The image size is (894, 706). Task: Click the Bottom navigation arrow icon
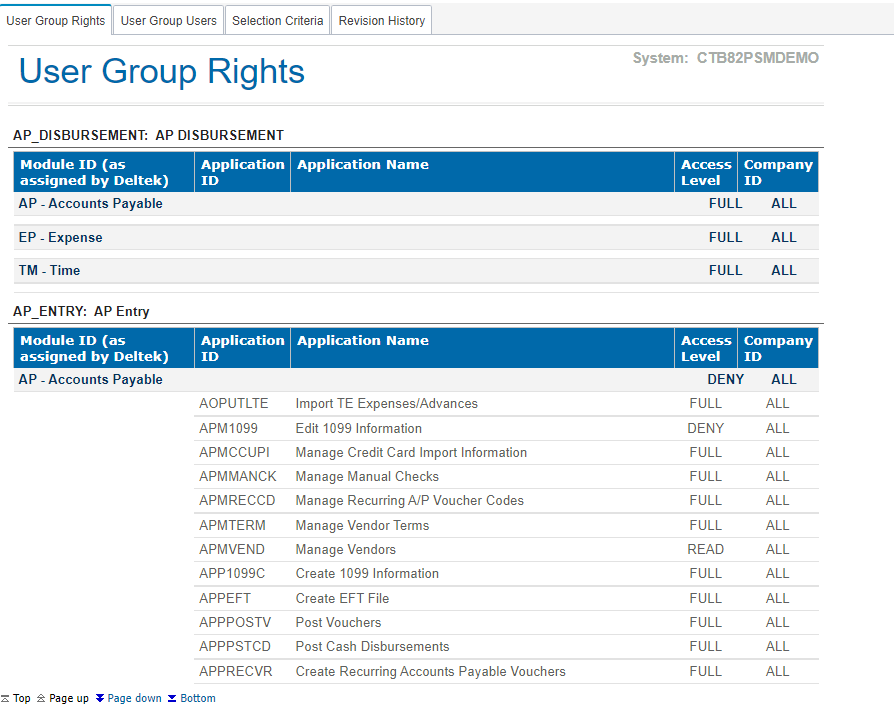172,698
